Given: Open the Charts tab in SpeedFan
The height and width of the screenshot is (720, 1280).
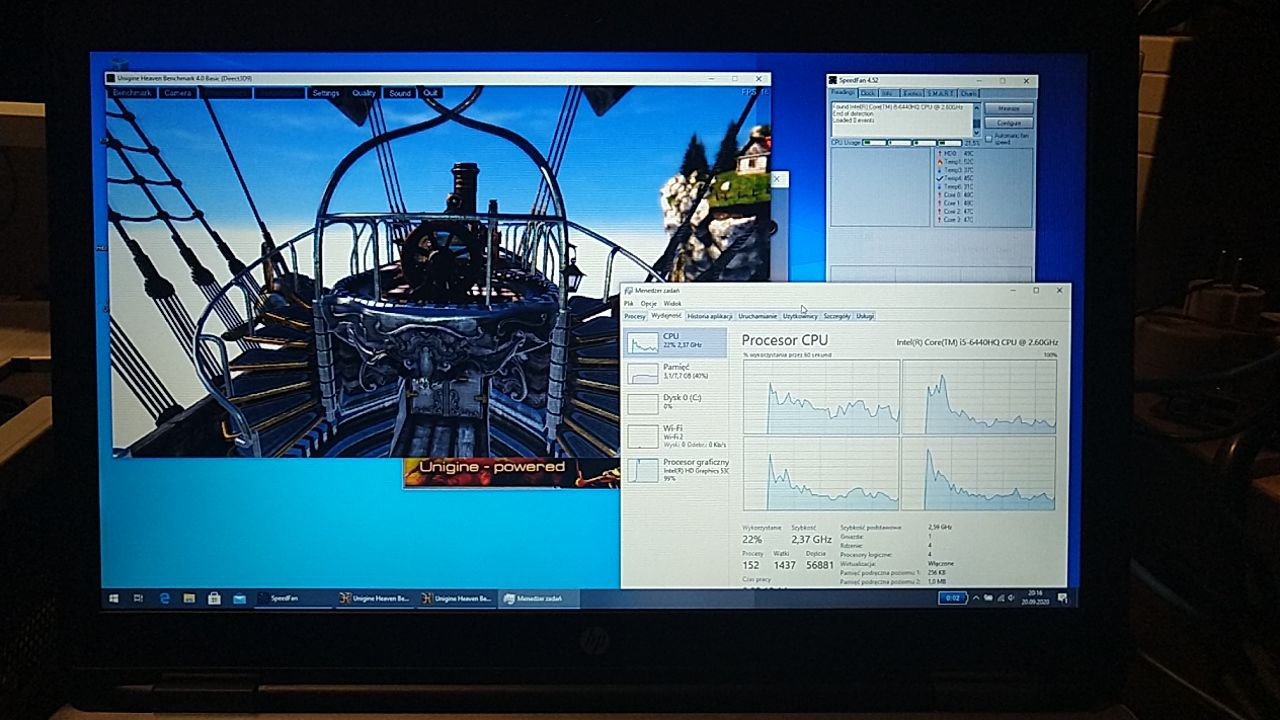Looking at the screenshot, I should (969, 93).
